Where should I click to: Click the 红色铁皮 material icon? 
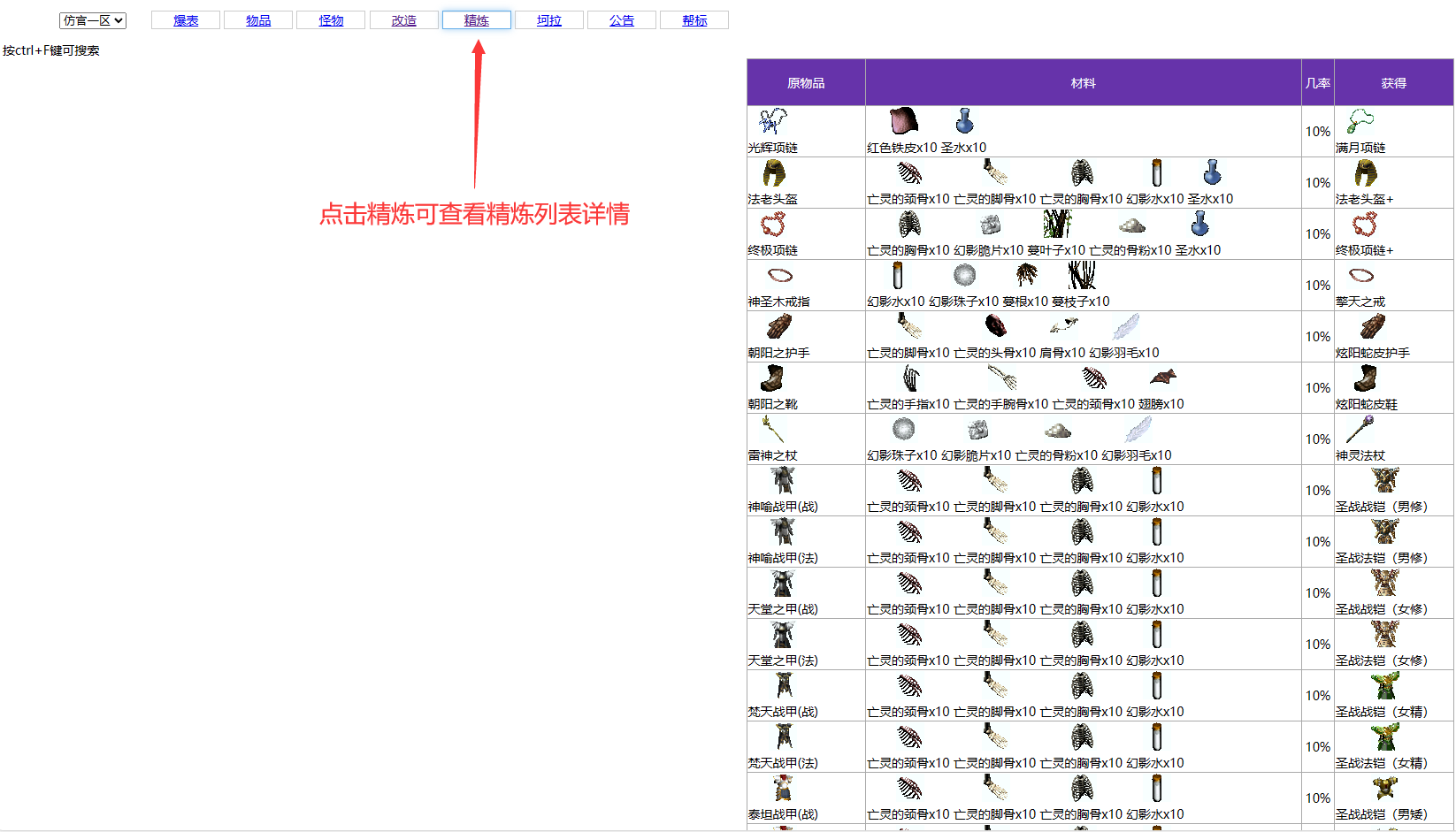(903, 121)
